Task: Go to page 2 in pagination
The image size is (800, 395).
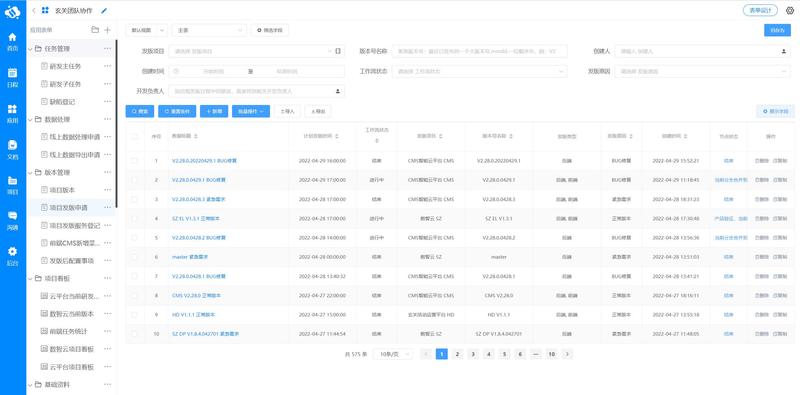Action: click(x=458, y=354)
